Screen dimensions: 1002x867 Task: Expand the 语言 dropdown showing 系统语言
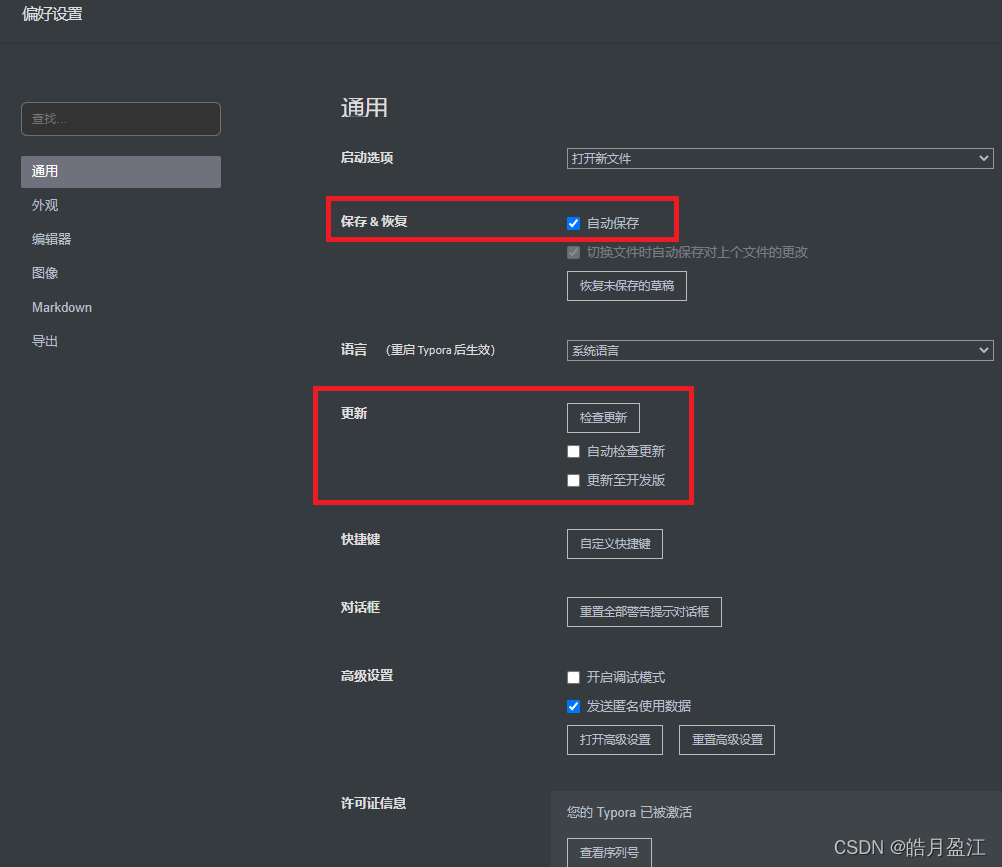click(780, 350)
